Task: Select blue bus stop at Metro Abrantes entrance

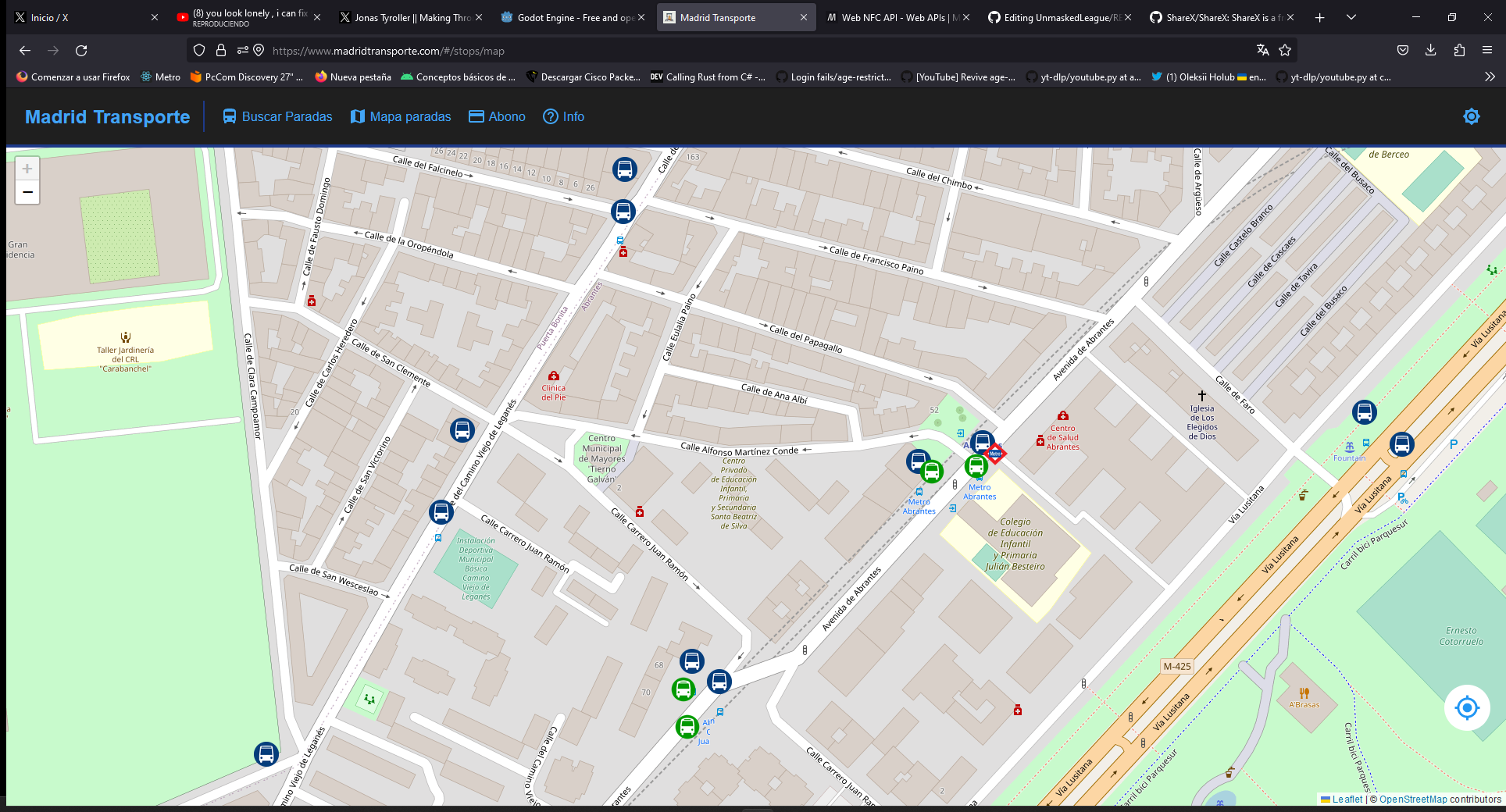Action: tap(983, 443)
